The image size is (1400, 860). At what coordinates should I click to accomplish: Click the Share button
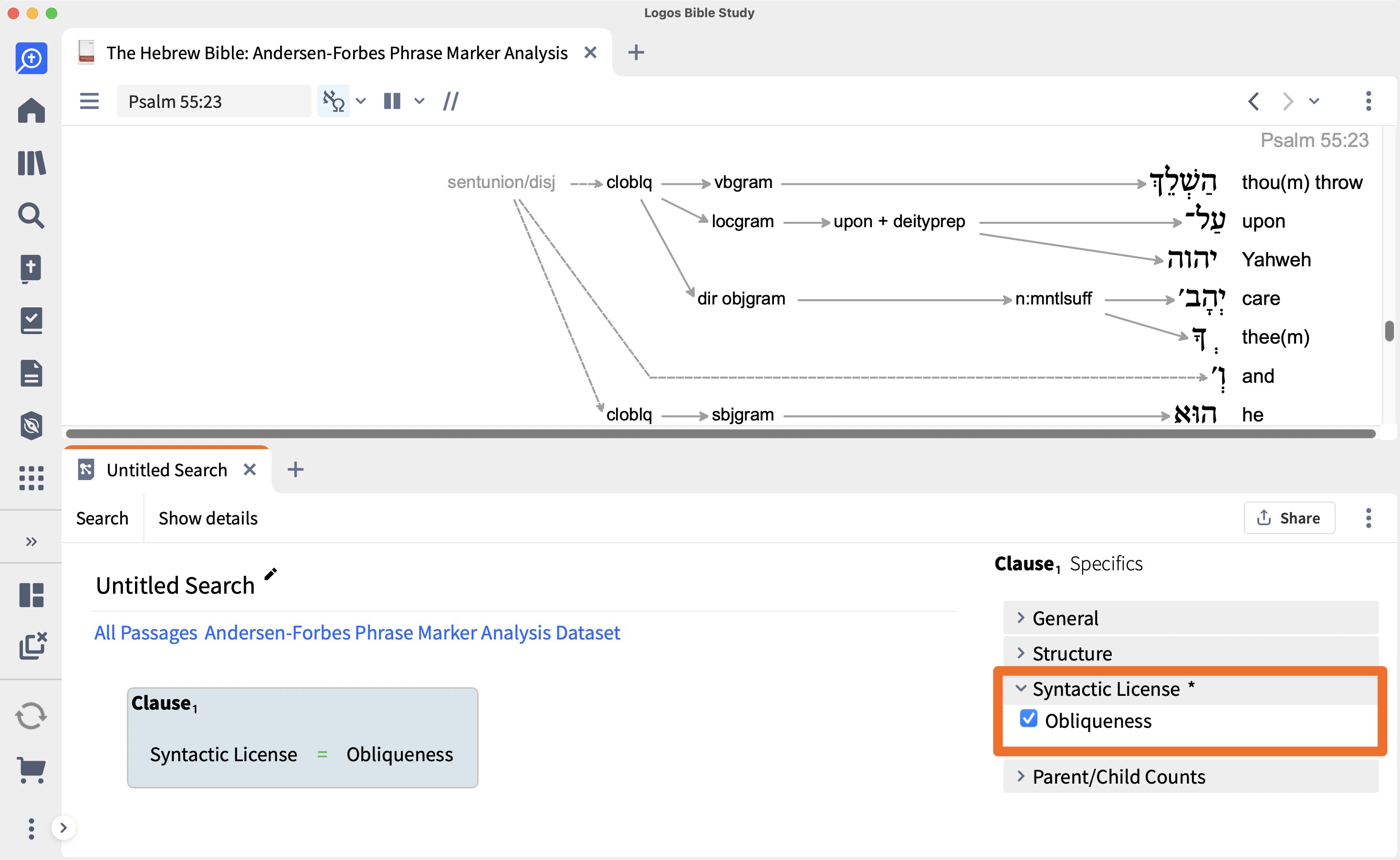[1289, 518]
